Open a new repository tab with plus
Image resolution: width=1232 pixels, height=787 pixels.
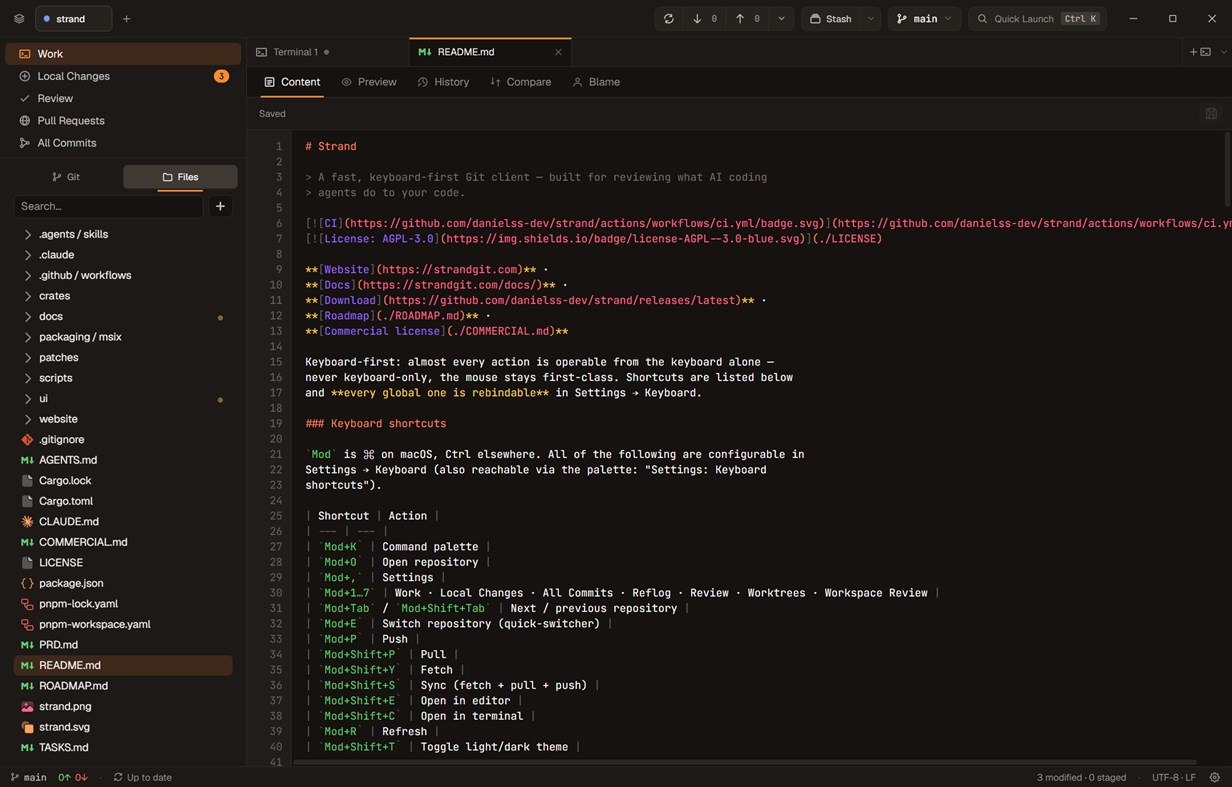click(126, 19)
